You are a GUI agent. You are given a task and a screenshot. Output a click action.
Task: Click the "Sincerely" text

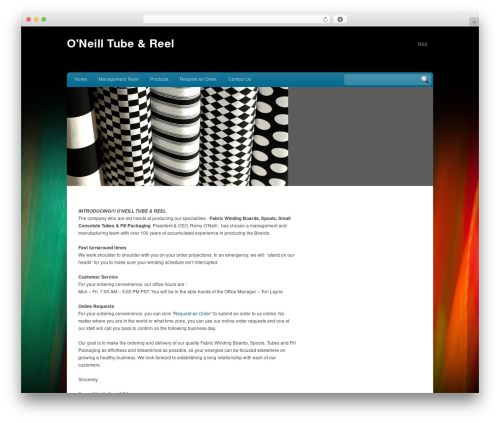click(88, 380)
